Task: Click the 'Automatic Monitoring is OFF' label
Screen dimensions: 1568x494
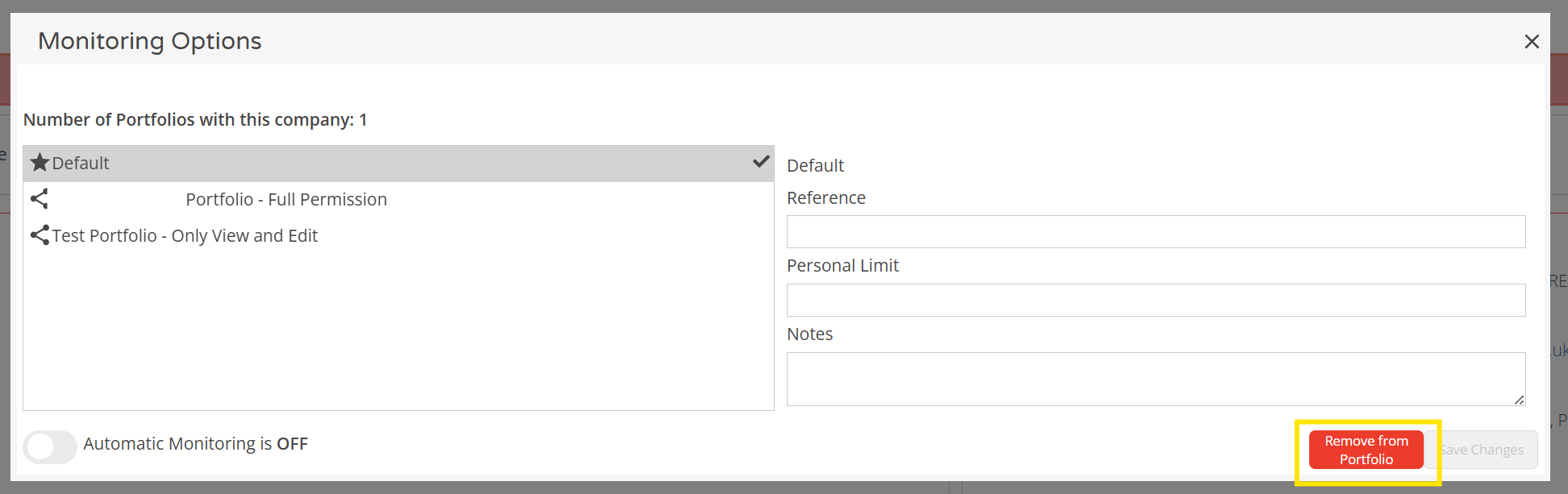Action: tap(196, 444)
